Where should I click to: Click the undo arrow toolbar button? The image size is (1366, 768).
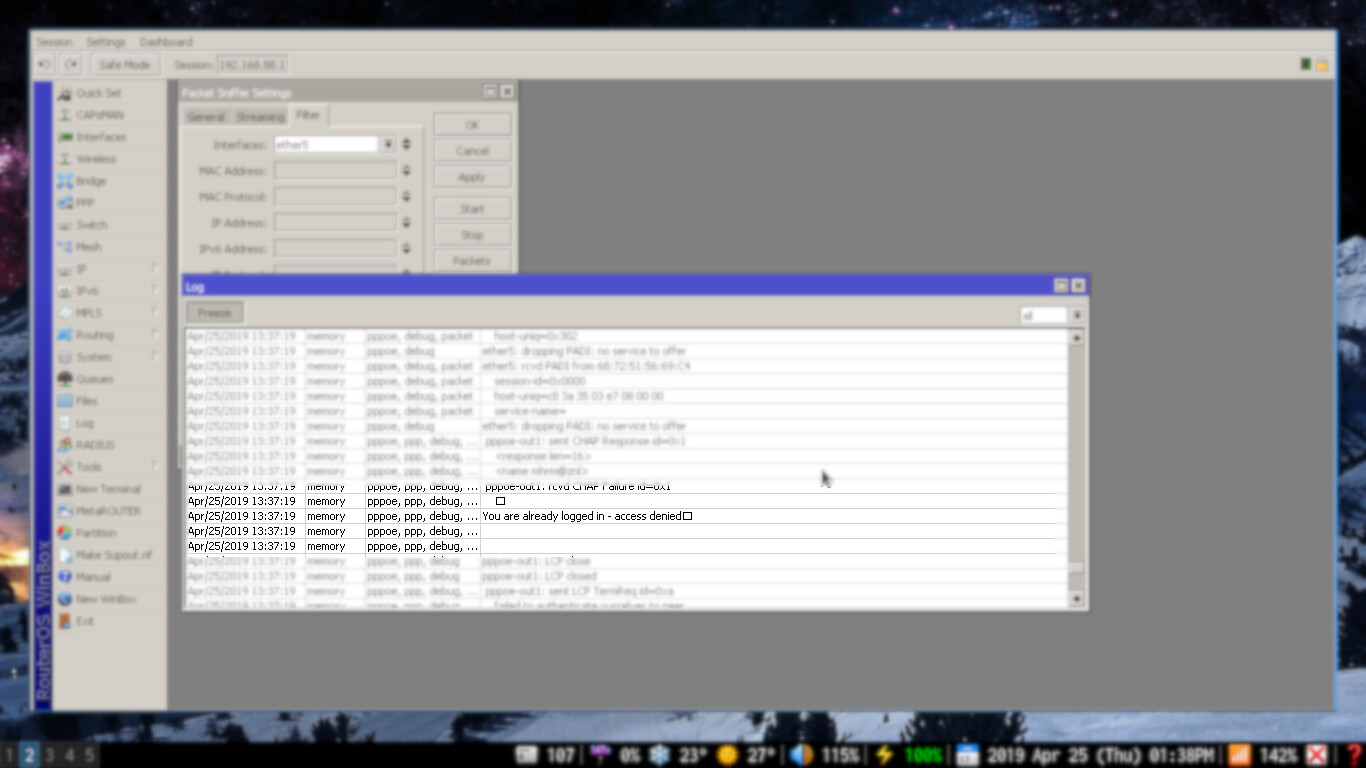[44, 64]
